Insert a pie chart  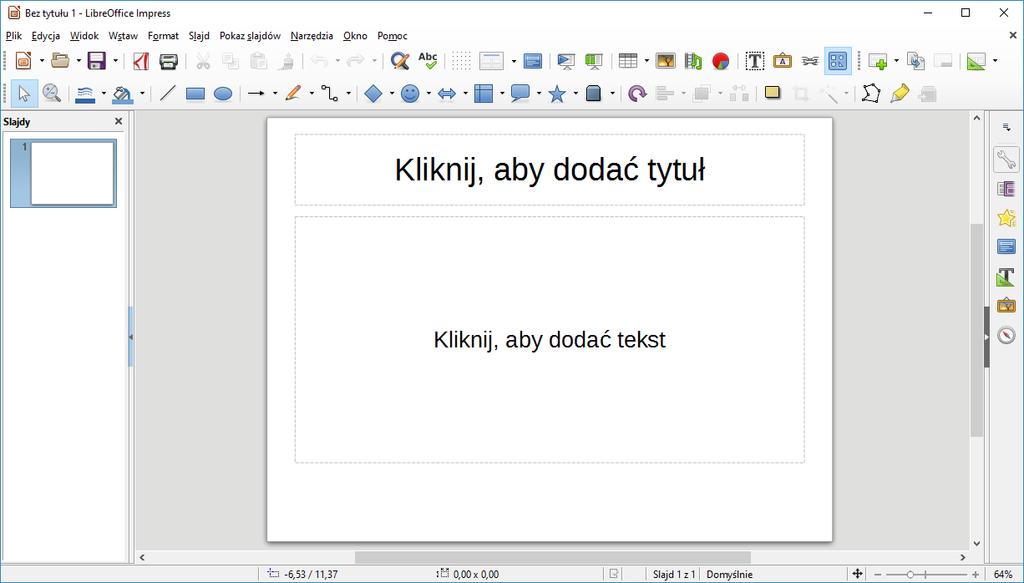[720, 61]
